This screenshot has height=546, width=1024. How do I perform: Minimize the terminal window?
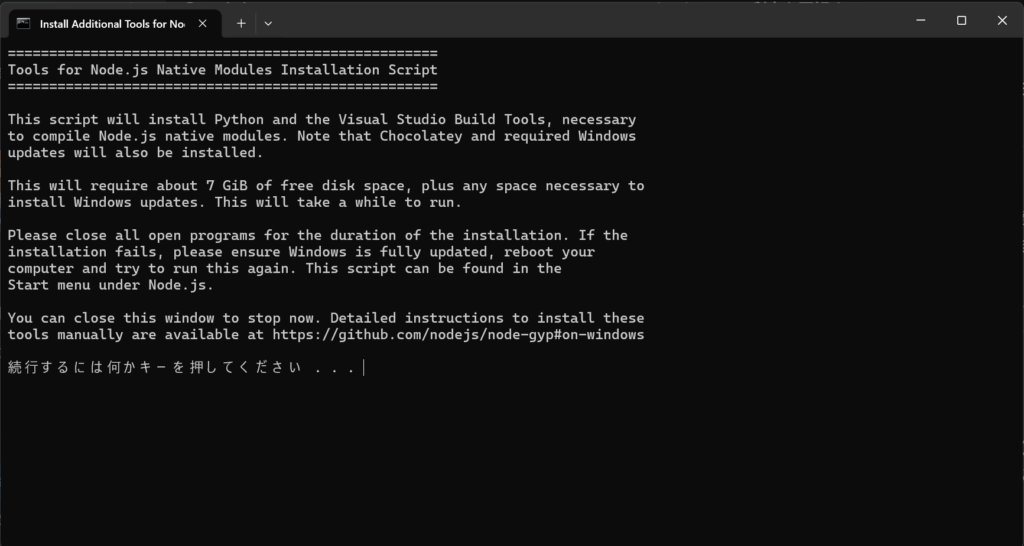click(918, 20)
